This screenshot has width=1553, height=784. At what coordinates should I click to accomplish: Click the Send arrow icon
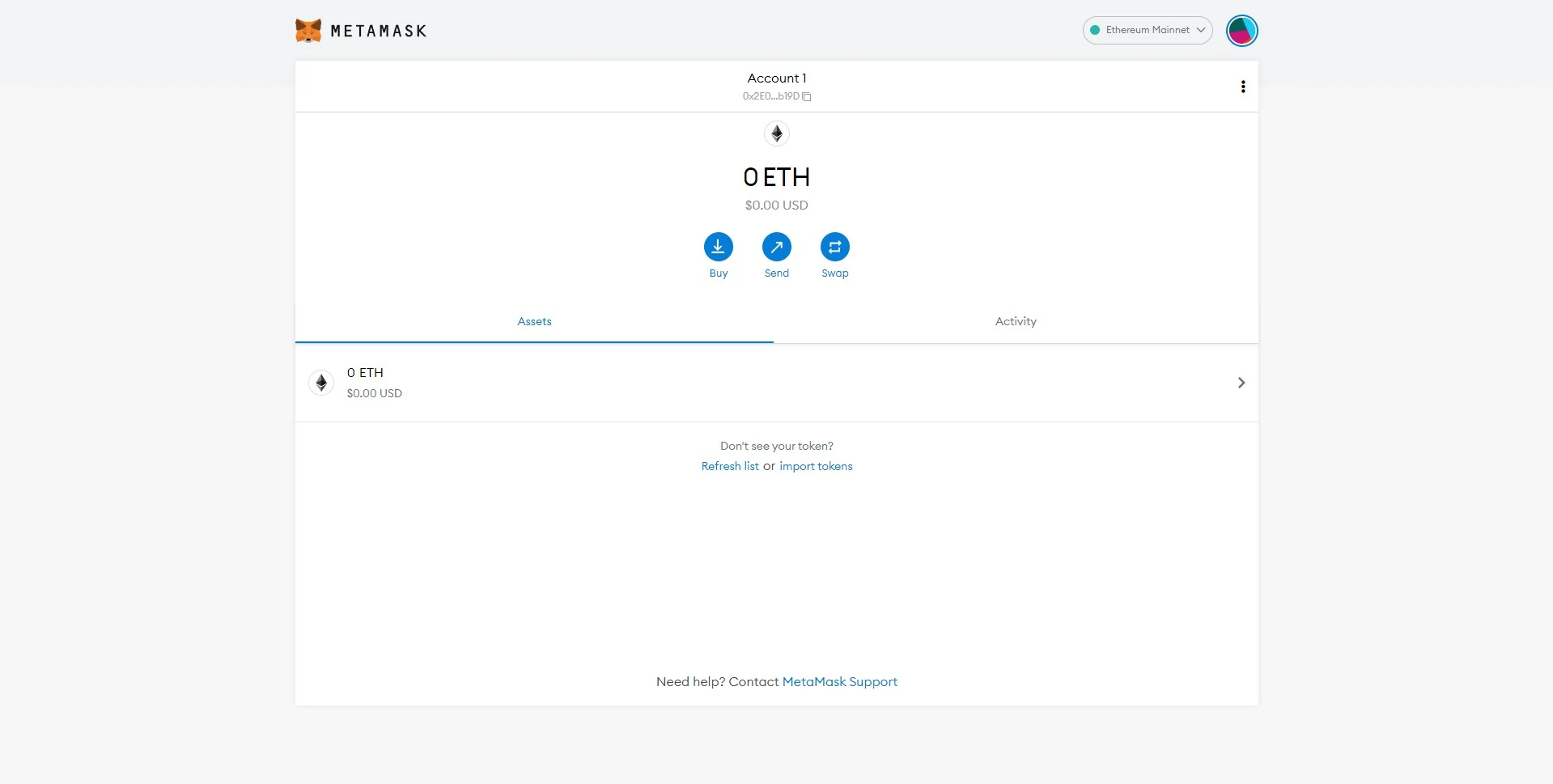777,247
